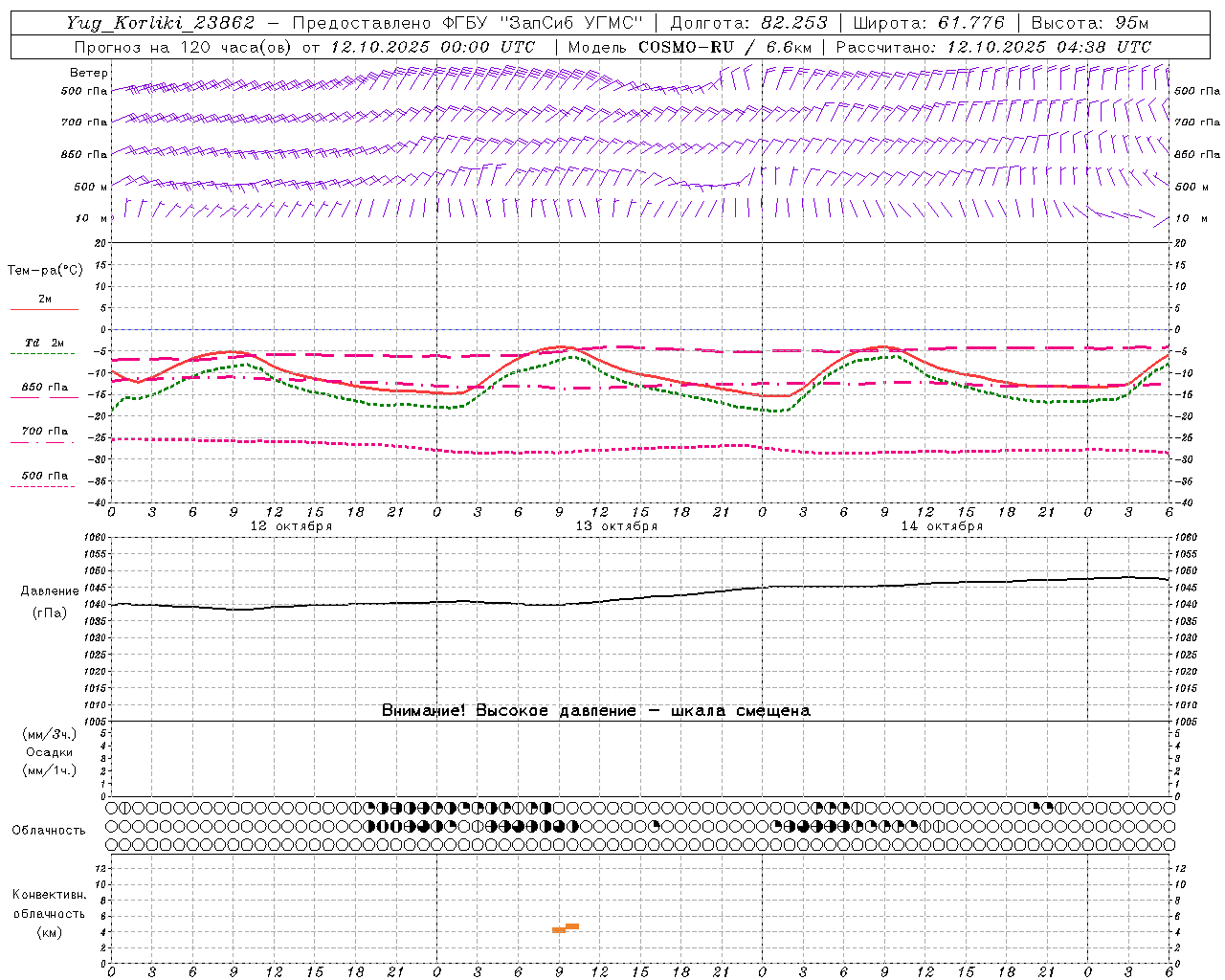Click the warning Внимание! Высокое давление text
The image size is (1225, 980).
pyautogui.click(x=596, y=711)
